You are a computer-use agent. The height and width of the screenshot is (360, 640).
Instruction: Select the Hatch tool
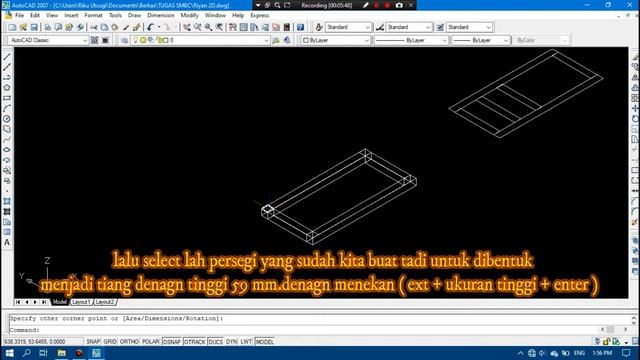pos(7,201)
